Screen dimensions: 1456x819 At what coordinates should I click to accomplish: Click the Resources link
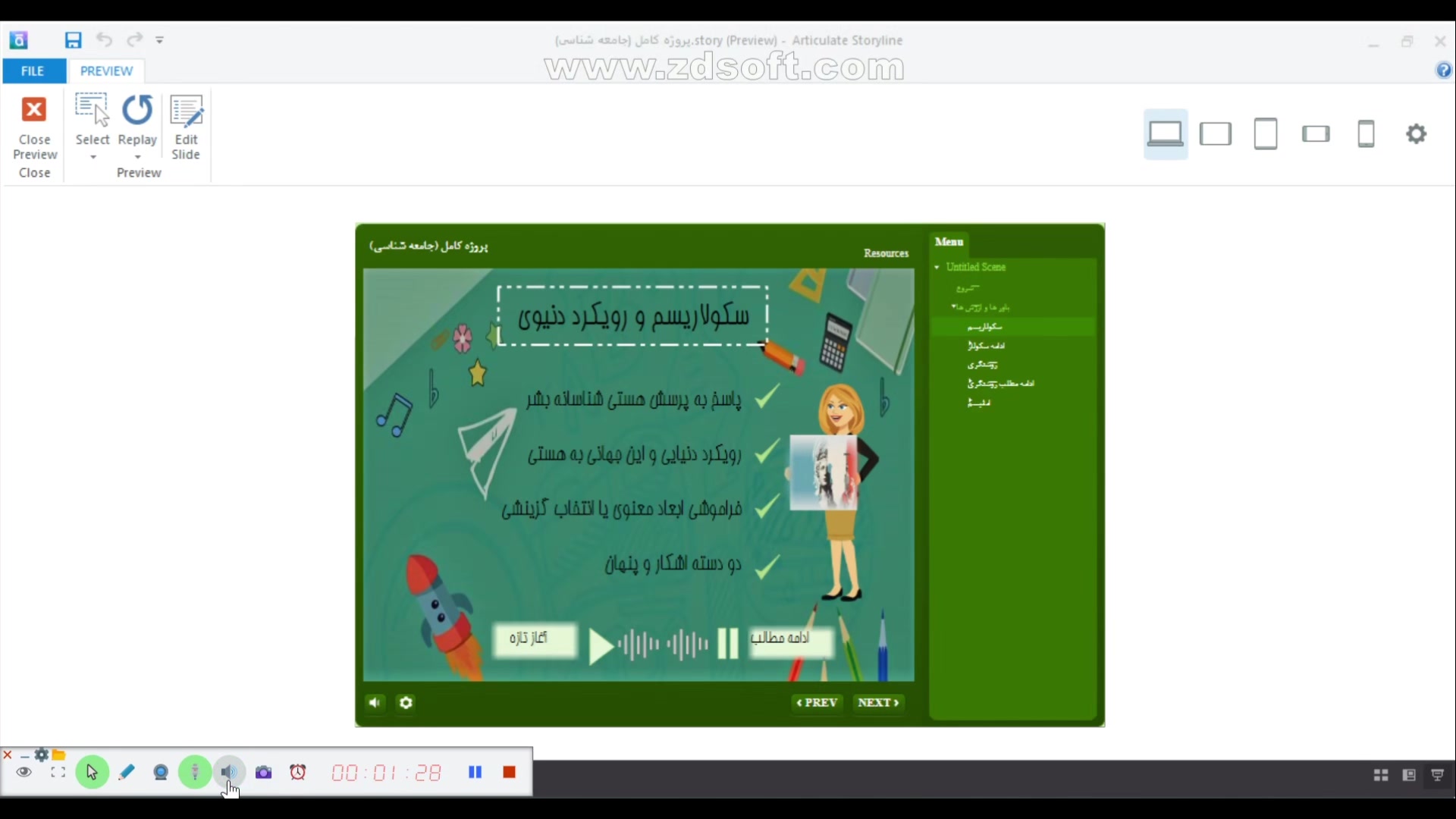(x=886, y=253)
